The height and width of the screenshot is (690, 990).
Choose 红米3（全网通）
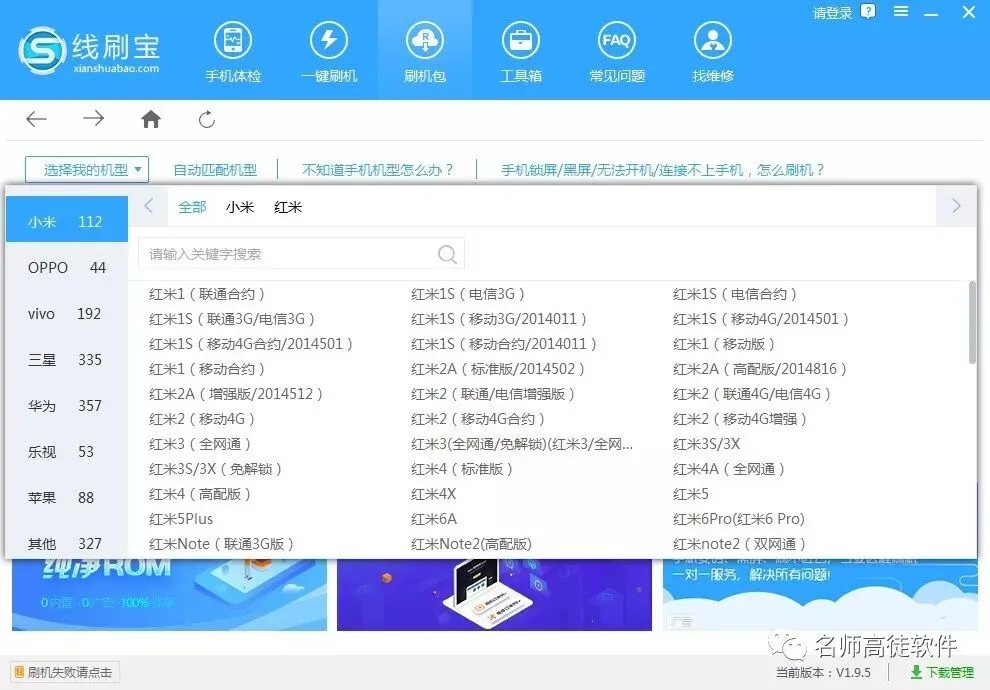click(200, 444)
